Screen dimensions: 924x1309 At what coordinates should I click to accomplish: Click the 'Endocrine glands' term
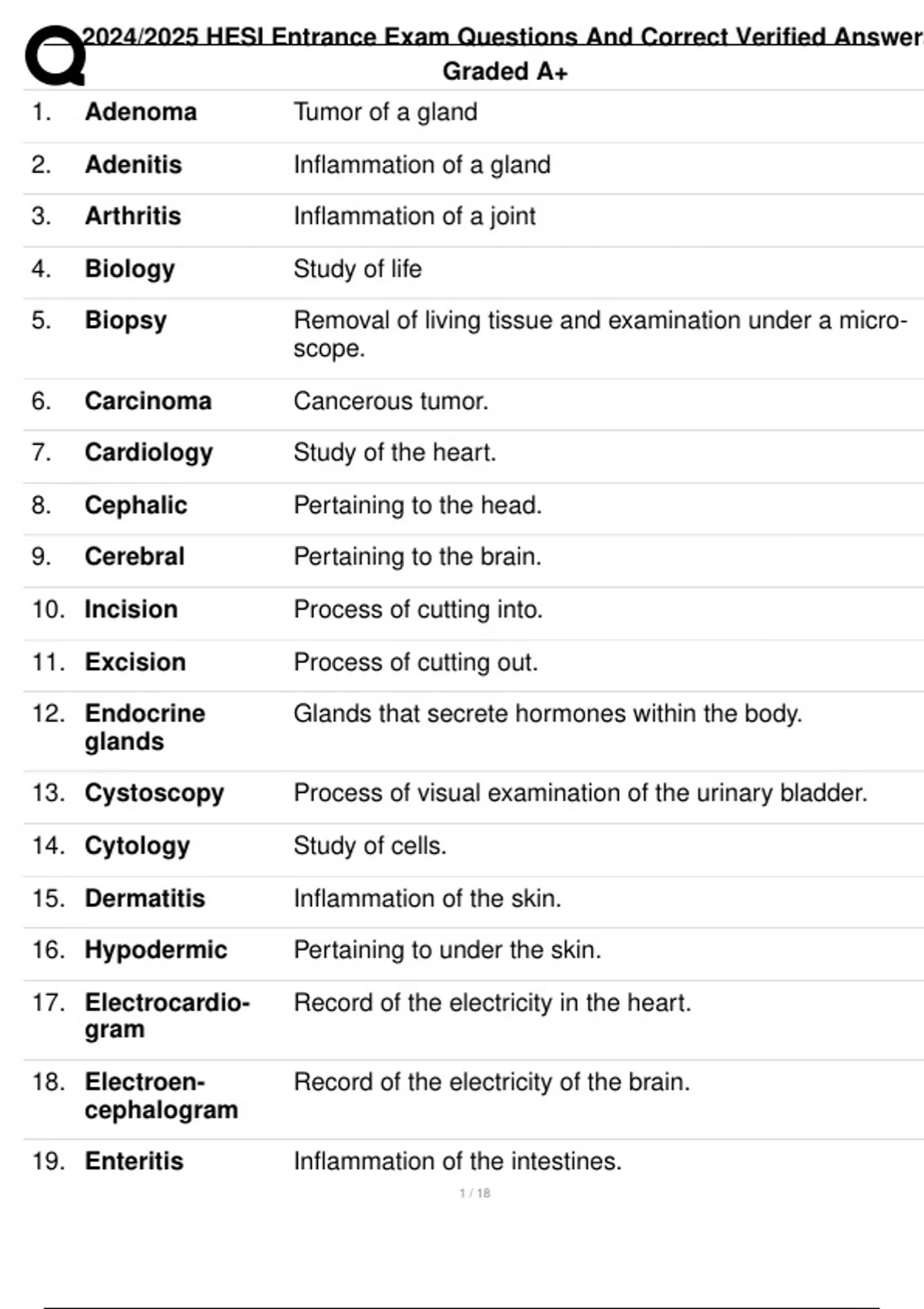(x=145, y=727)
